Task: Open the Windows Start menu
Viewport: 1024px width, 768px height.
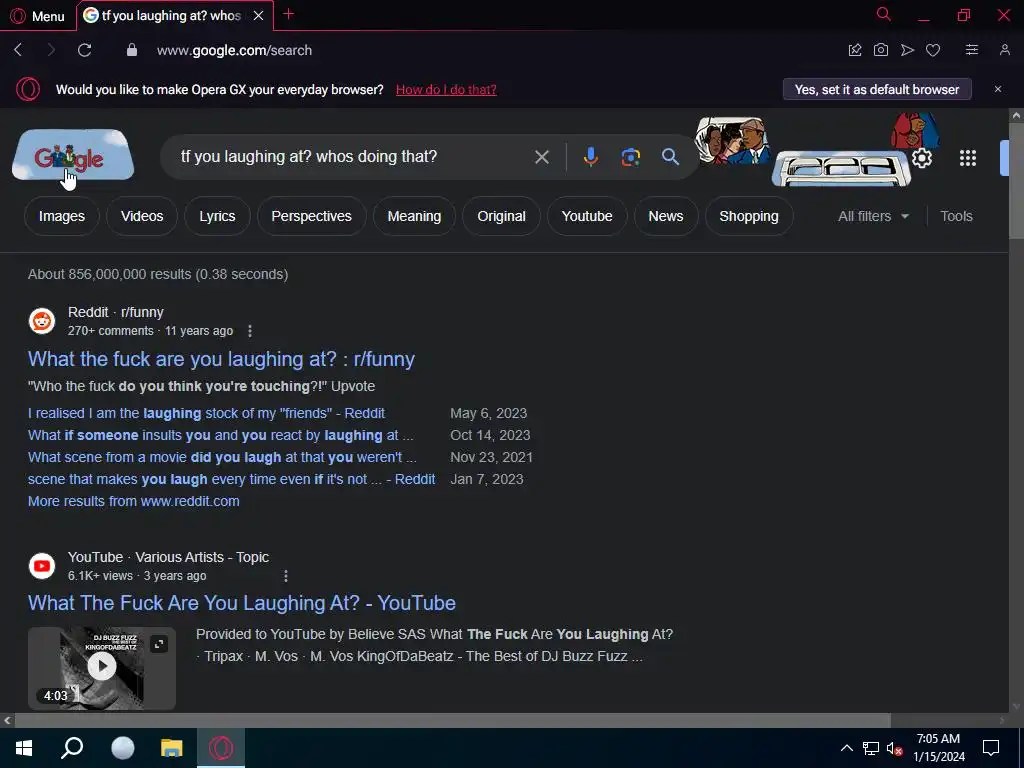Action: (24, 748)
